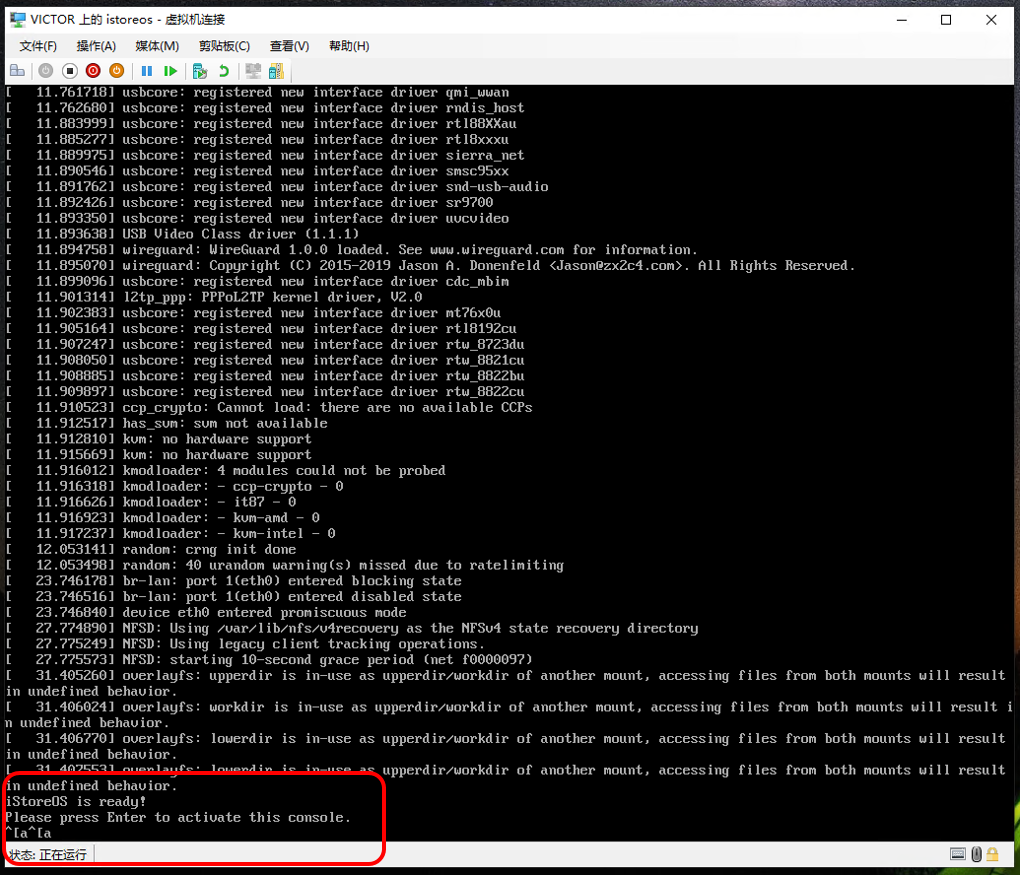The image size is (1020, 876).
Task: Create a checkpoint of the VM
Action: coord(200,70)
